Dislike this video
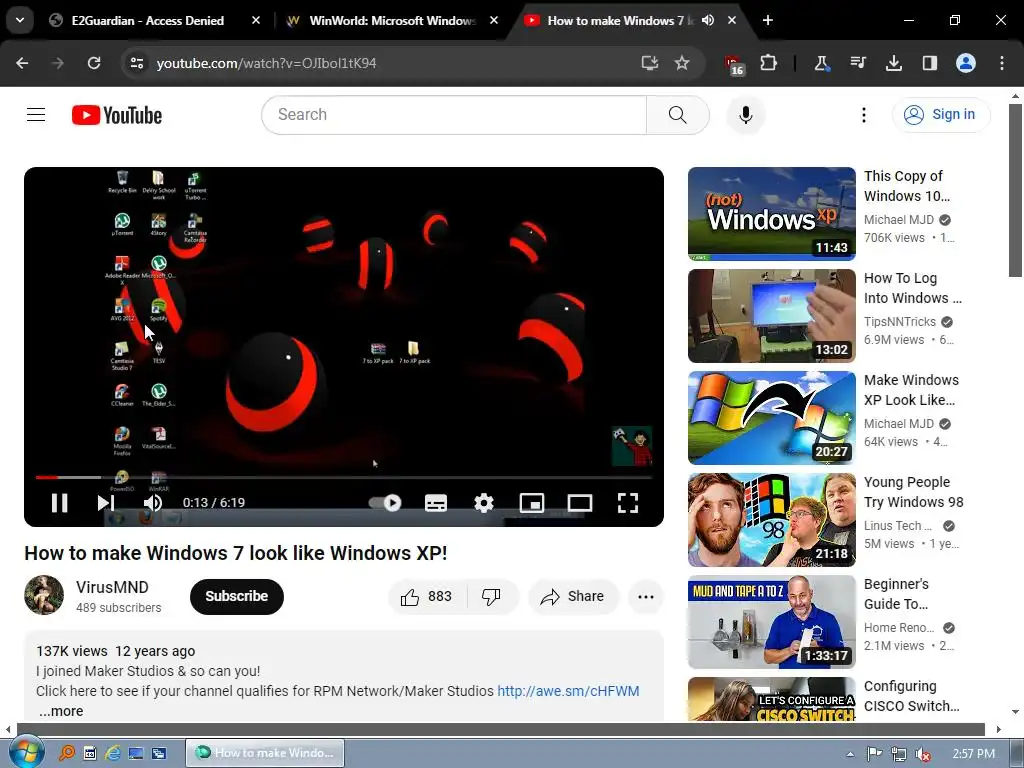 [492, 596]
